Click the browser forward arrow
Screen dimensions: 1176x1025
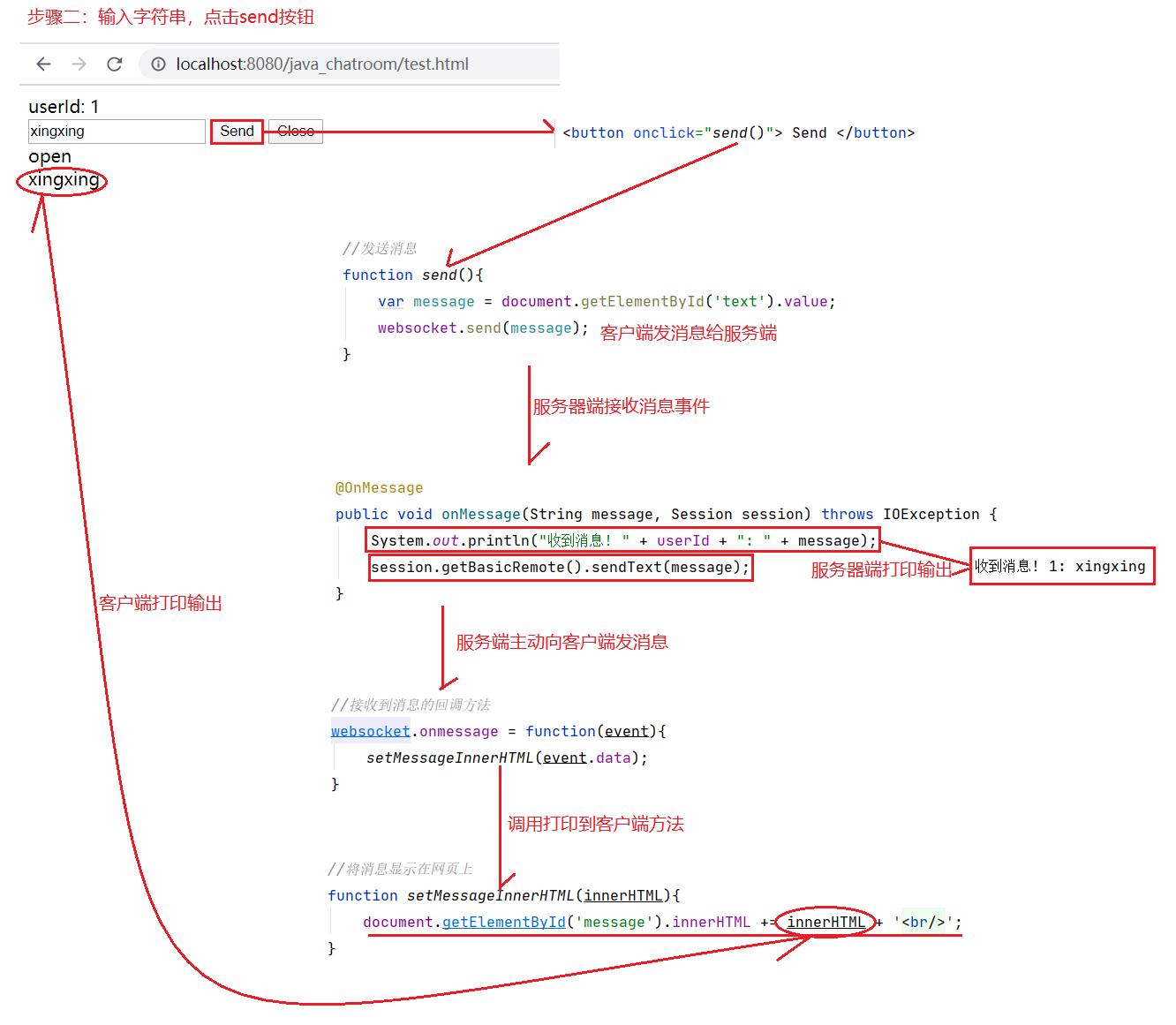tap(79, 64)
